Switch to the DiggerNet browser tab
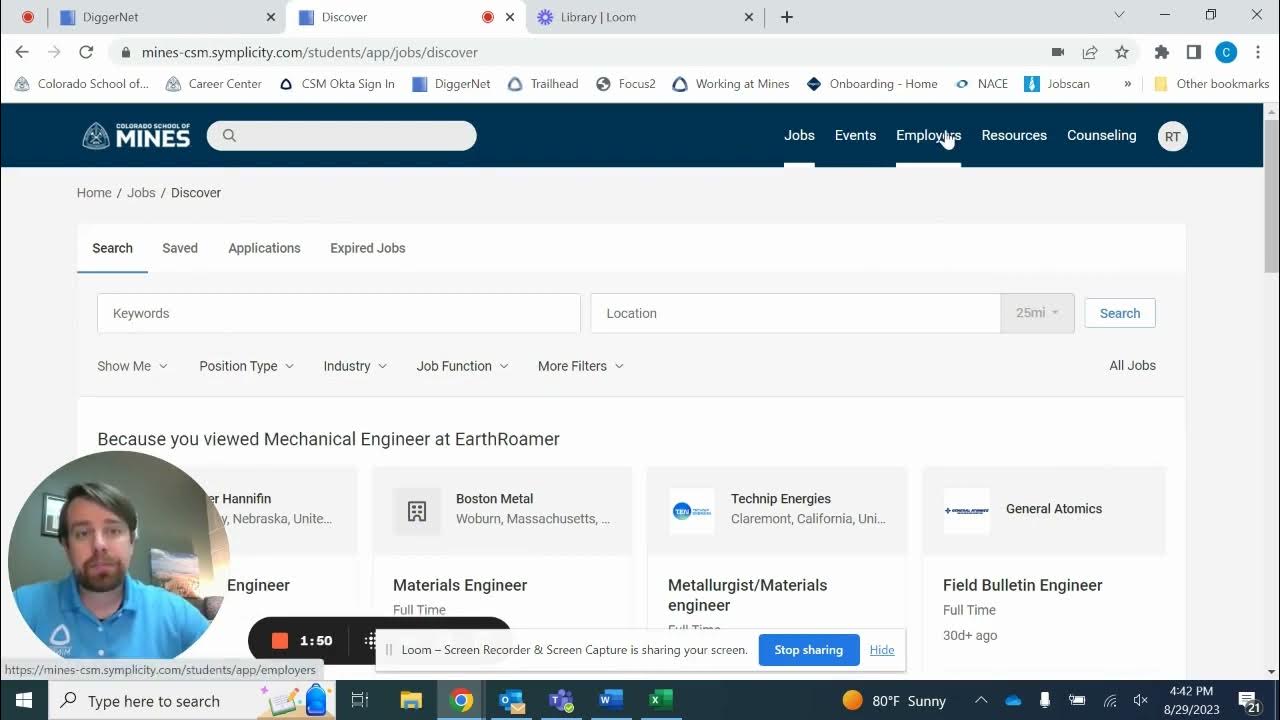Viewport: 1280px width, 720px height. [x=168, y=17]
